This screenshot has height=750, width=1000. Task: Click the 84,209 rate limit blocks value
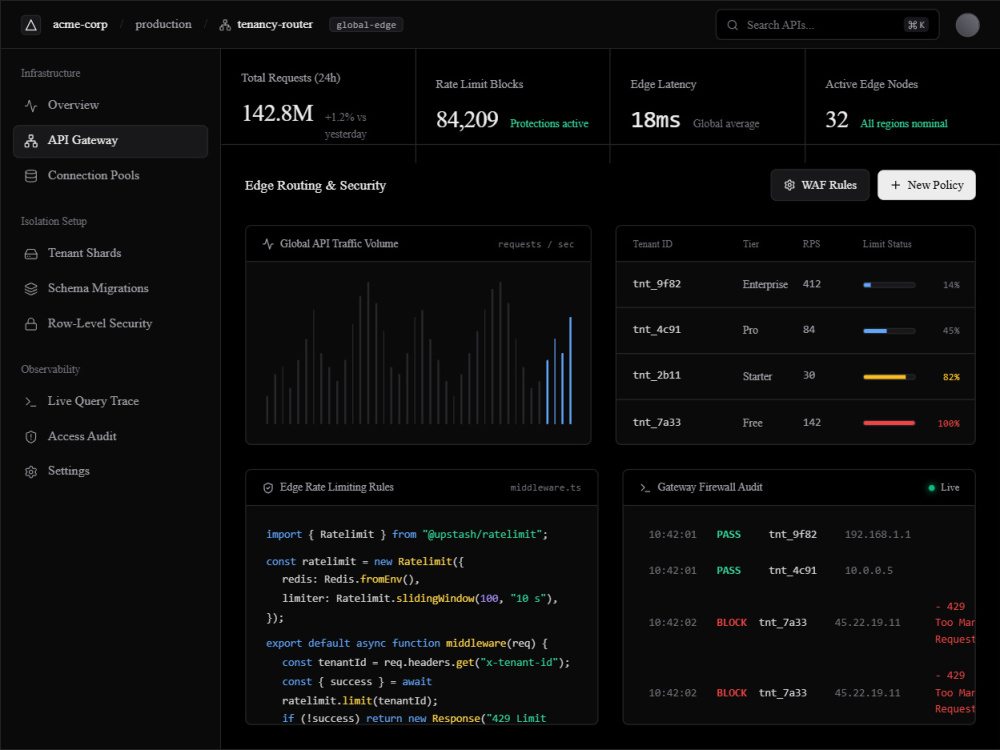[x=467, y=119]
